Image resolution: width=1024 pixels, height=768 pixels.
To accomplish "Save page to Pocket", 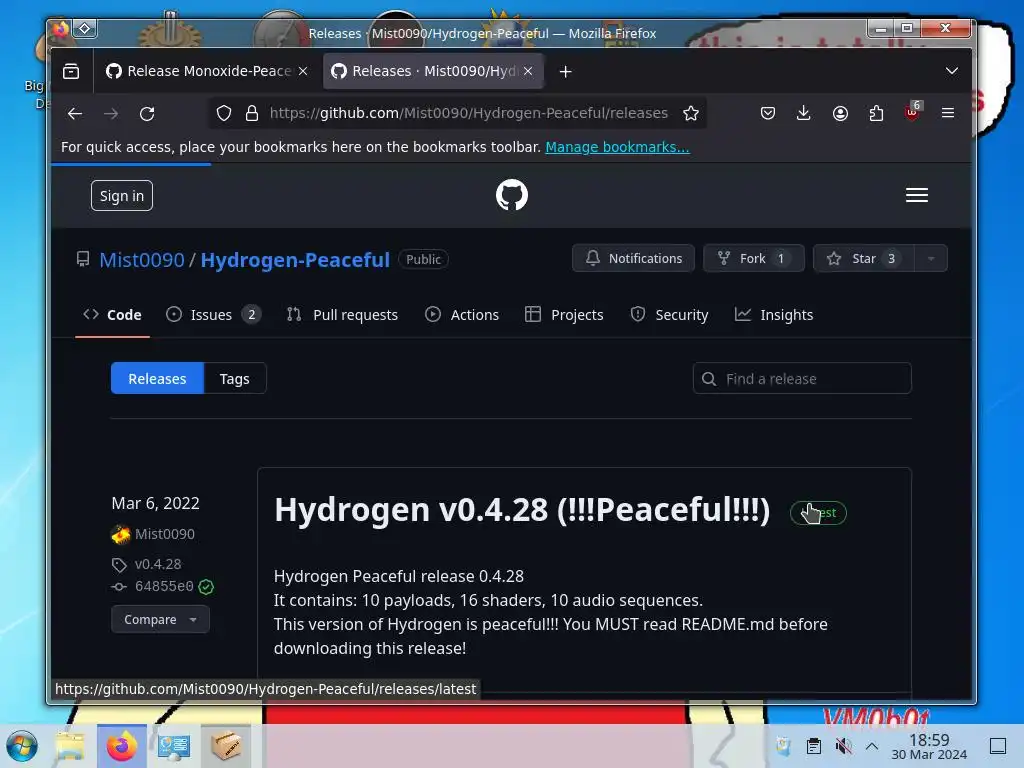I will (767, 114).
